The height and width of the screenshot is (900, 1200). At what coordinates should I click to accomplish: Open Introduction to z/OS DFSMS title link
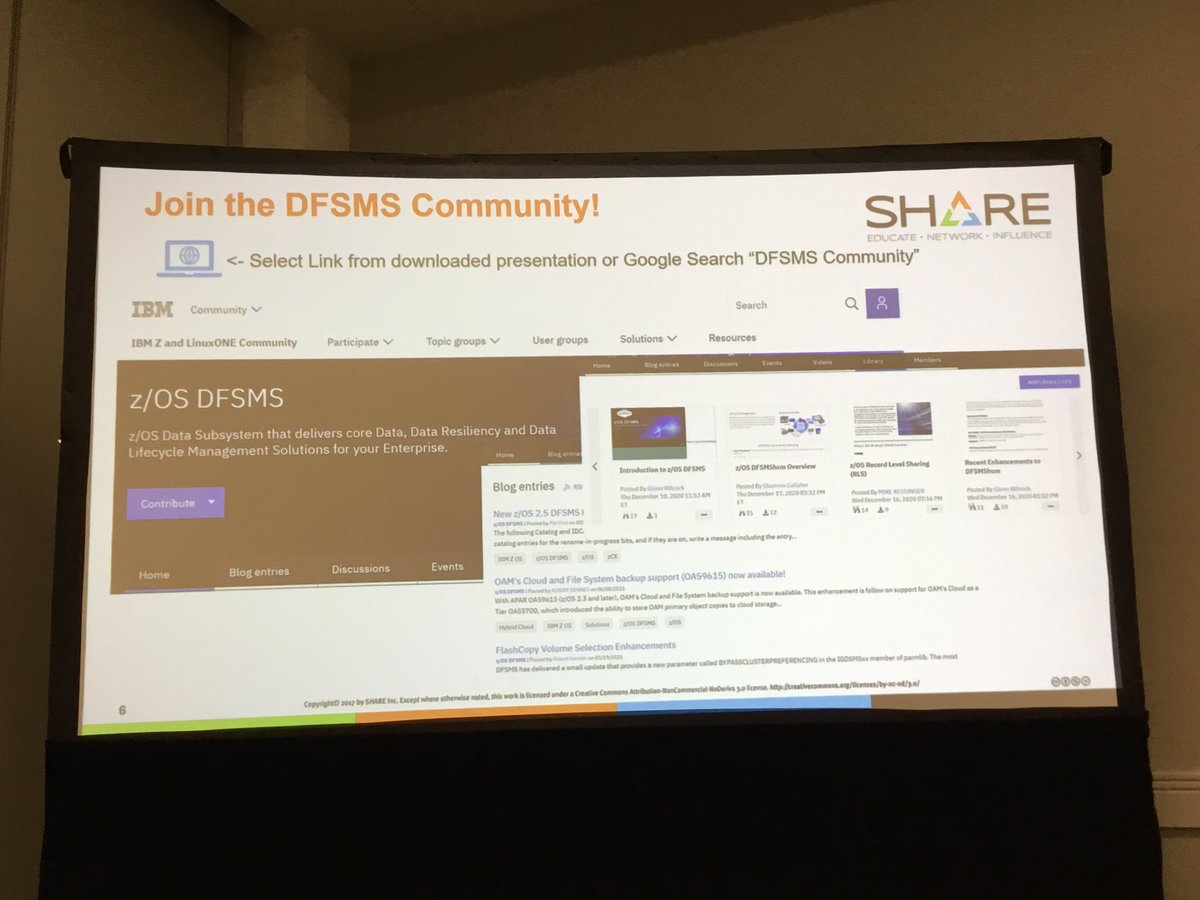(x=661, y=469)
